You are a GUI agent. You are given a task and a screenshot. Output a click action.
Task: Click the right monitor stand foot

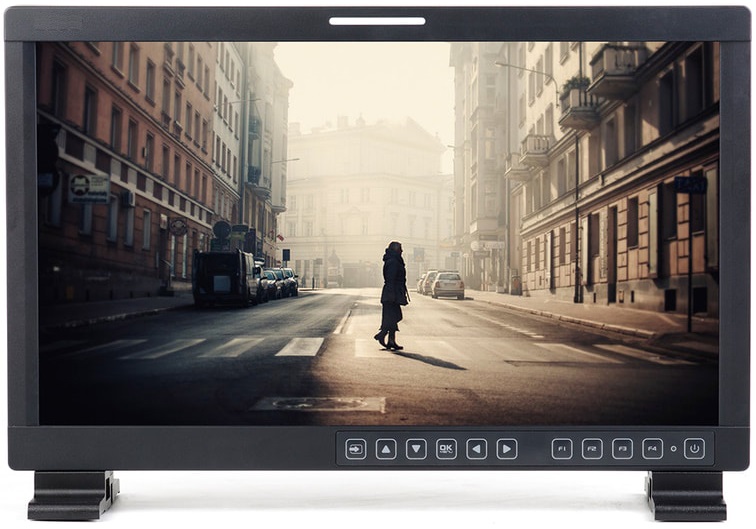click(x=686, y=496)
